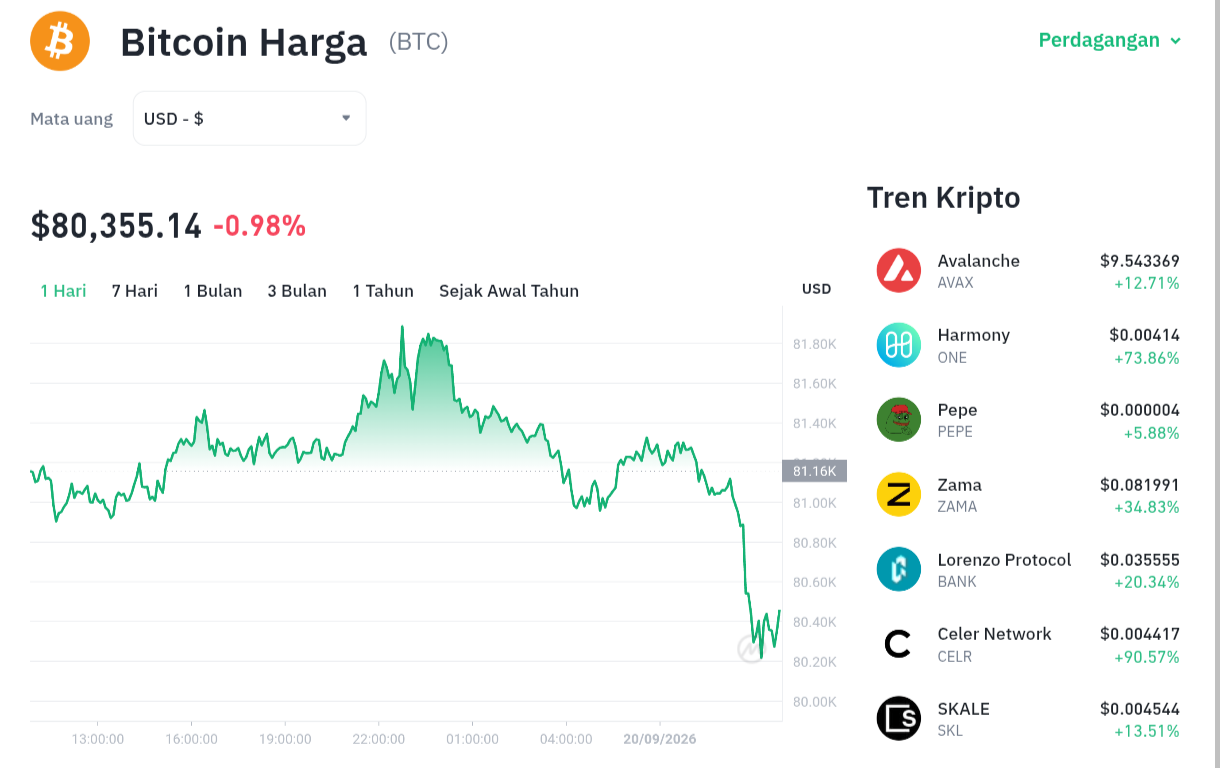The width and height of the screenshot is (1220, 768).
Task: Select the 1 Bulan chart range
Action: click(213, 291)
